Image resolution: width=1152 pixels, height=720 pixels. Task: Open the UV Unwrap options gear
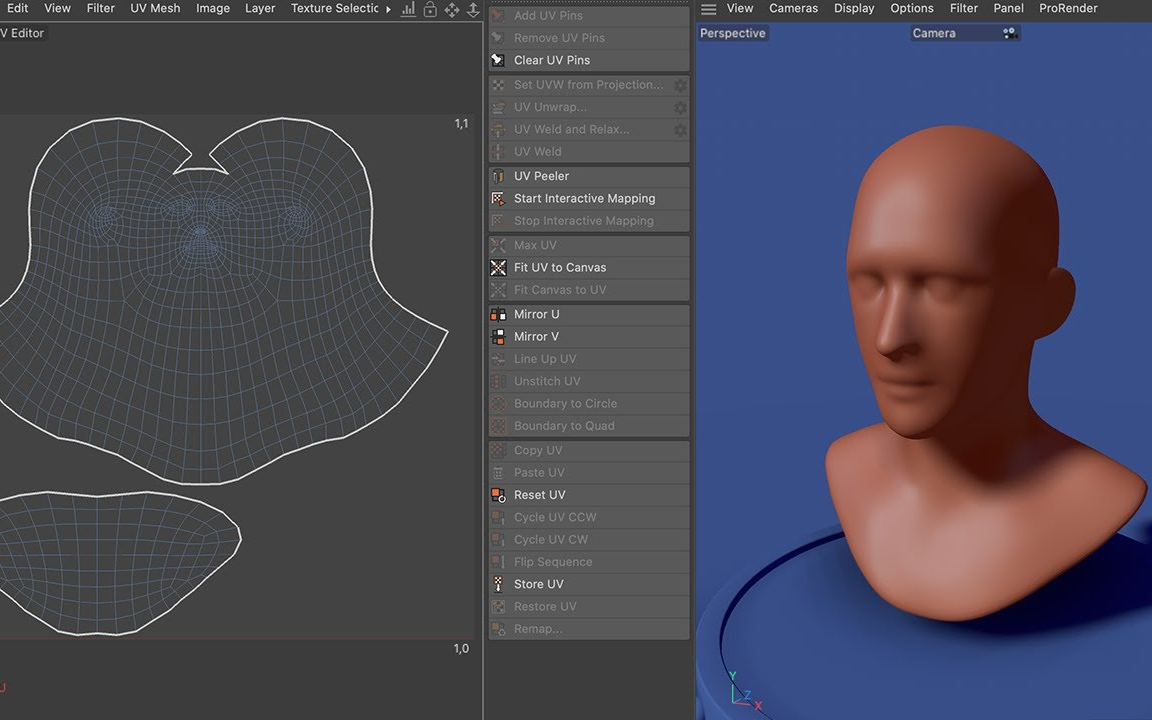click(680, 107)
